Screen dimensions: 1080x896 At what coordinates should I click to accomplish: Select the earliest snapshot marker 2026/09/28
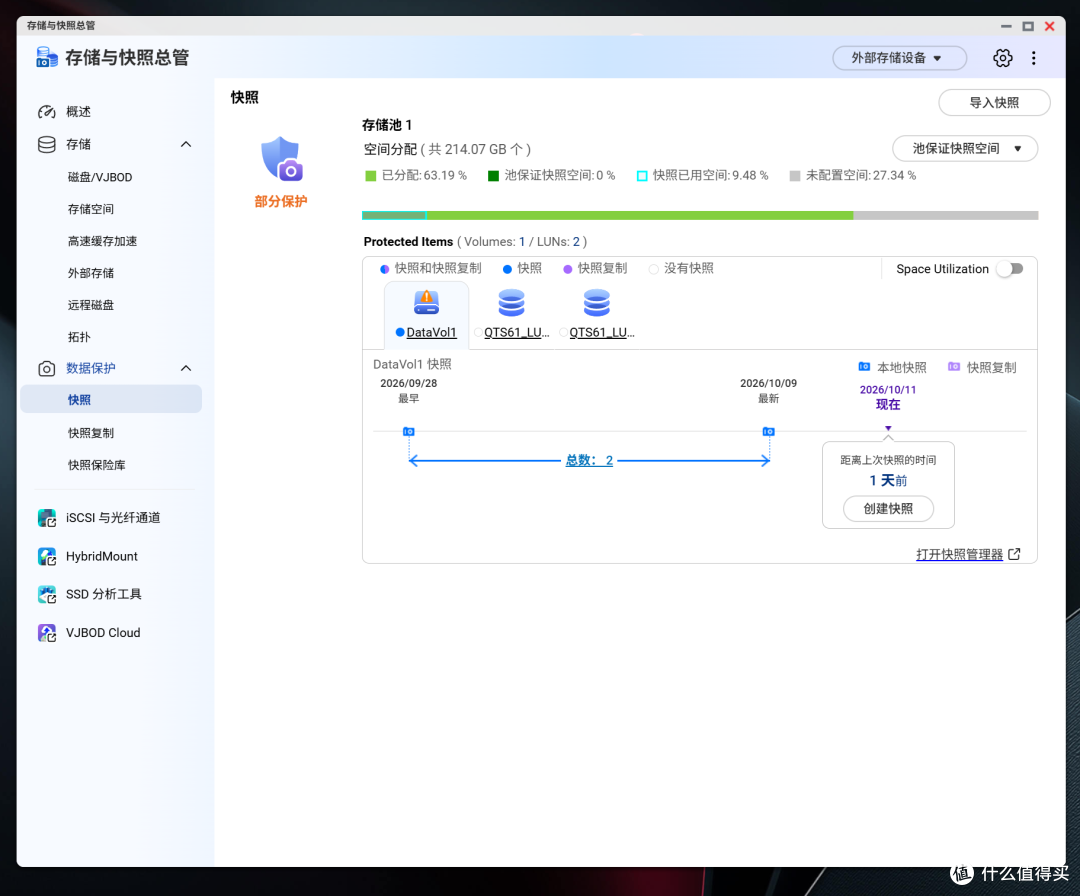coord(408,432)
